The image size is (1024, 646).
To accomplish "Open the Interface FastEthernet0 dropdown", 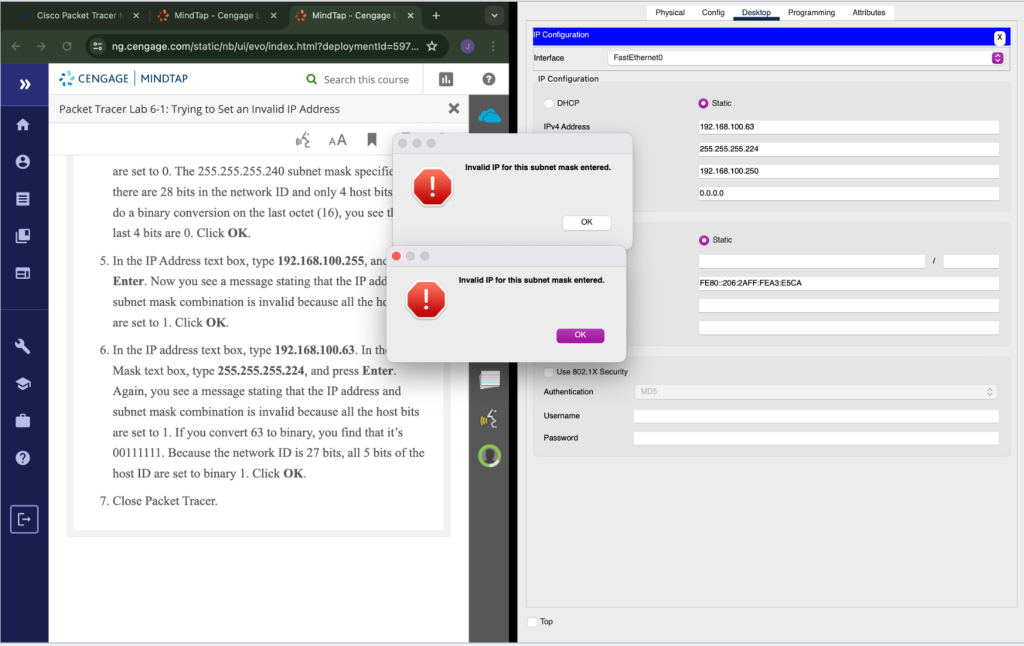I will (x=805, y=57).
